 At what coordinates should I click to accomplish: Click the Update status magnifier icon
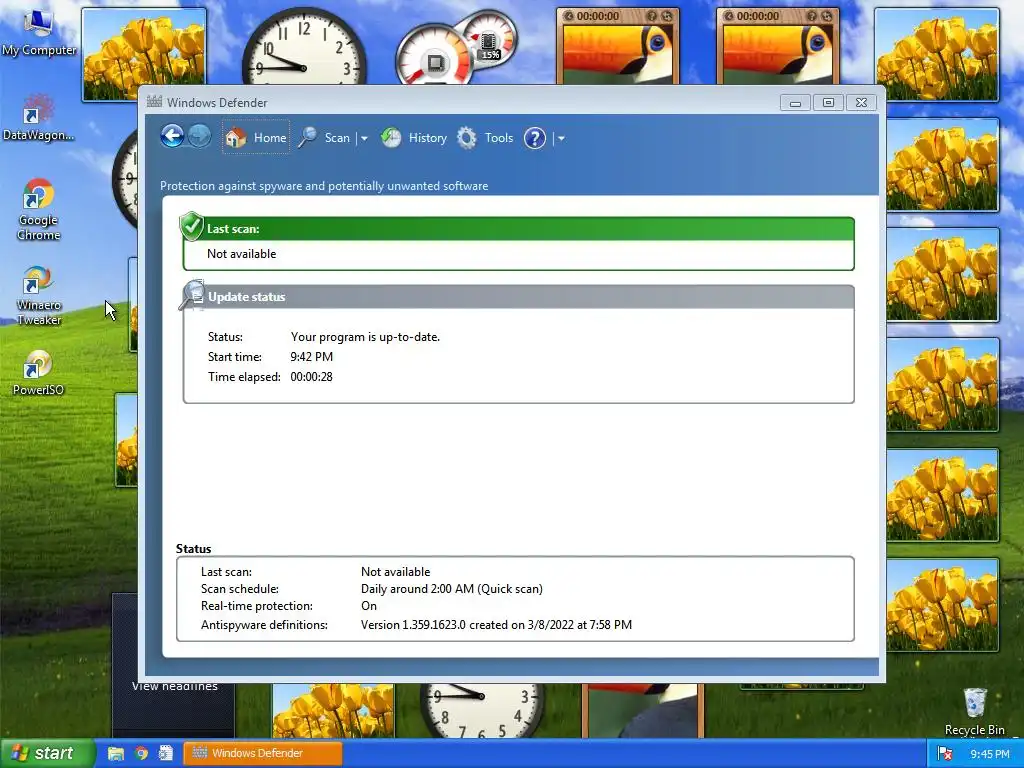tap(193, 295)
